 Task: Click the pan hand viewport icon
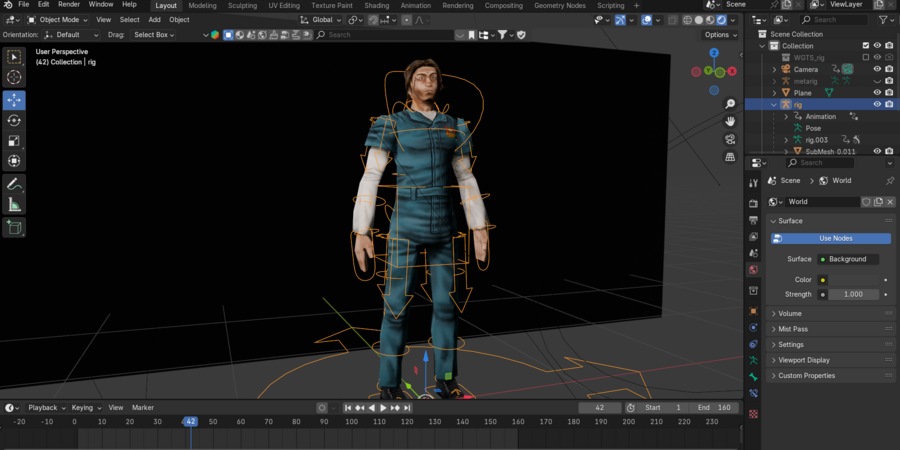(730, 121)
